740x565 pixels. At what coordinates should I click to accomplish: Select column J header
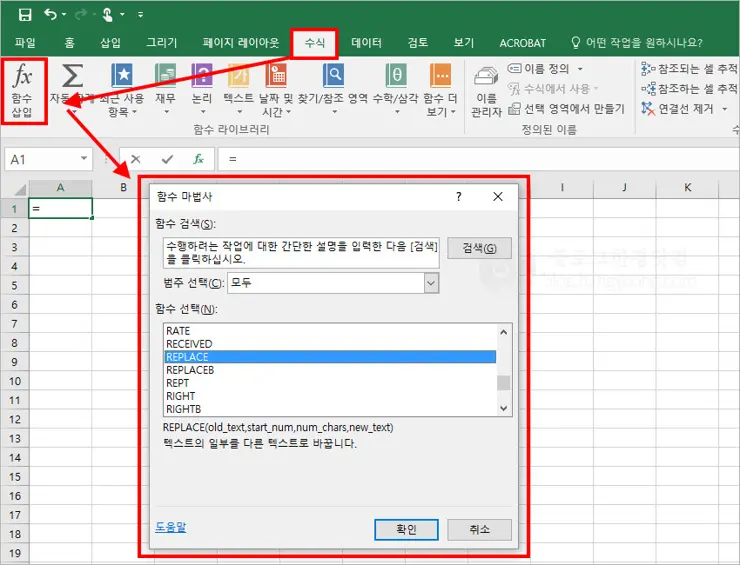tap(624, 187)
